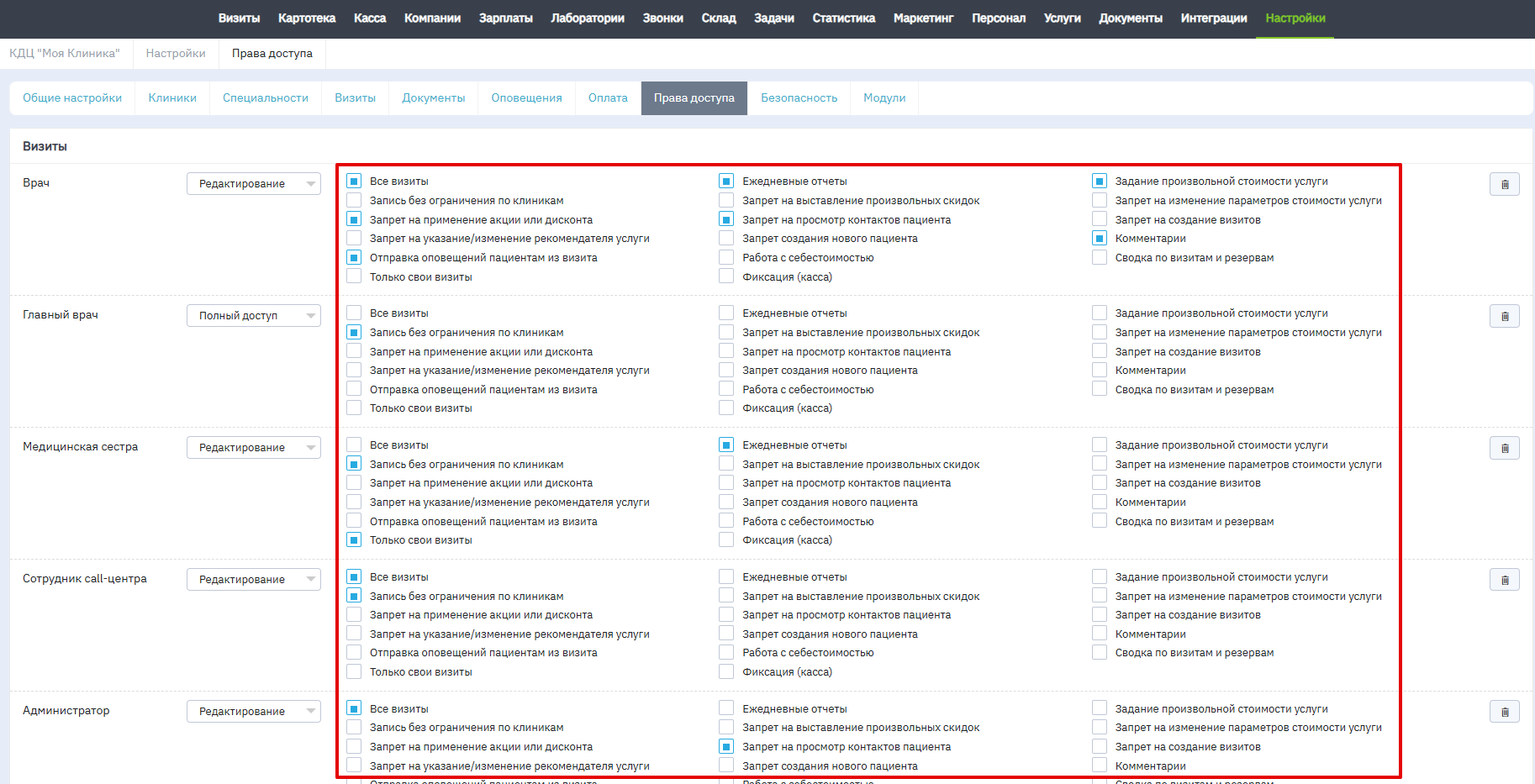Click trash icon for Сотрудник call-центра
Screen dimensions: 1535x784
[1504, 580]
